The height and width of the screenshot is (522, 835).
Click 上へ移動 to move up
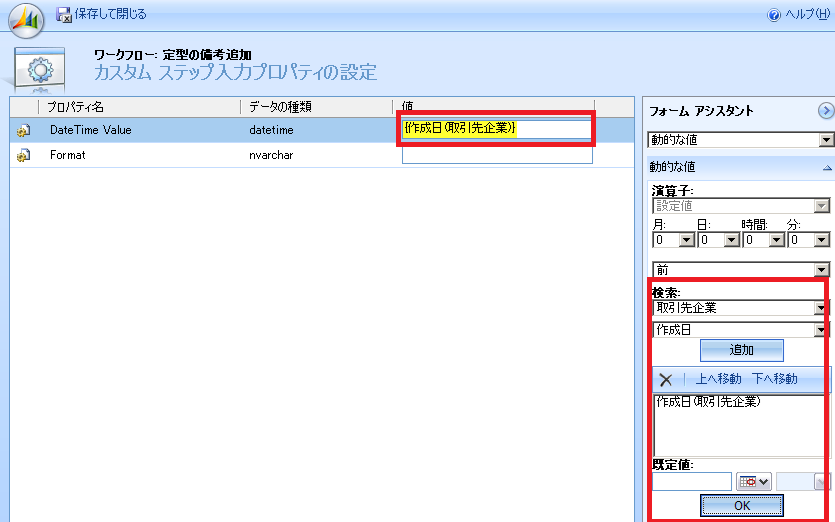pyautogui.click(x=718, y=380)
